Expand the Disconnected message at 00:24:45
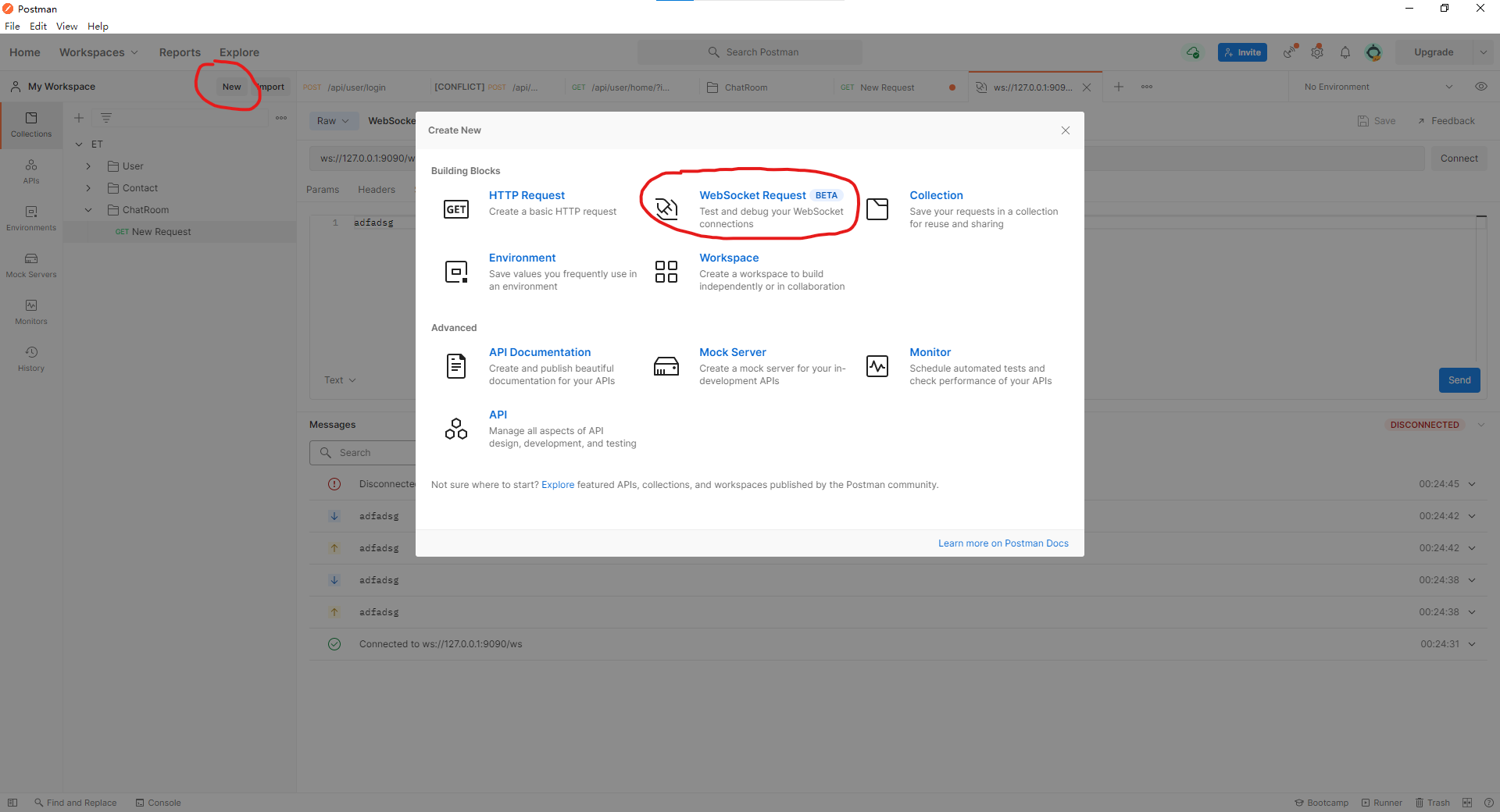 tap(1472, 484)
